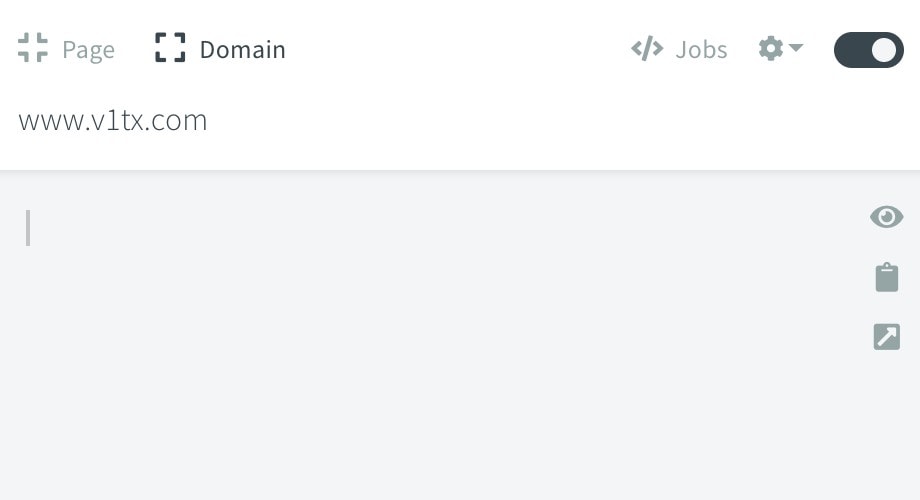
Task: Select the Page tab label
Action: click(89, 50)
